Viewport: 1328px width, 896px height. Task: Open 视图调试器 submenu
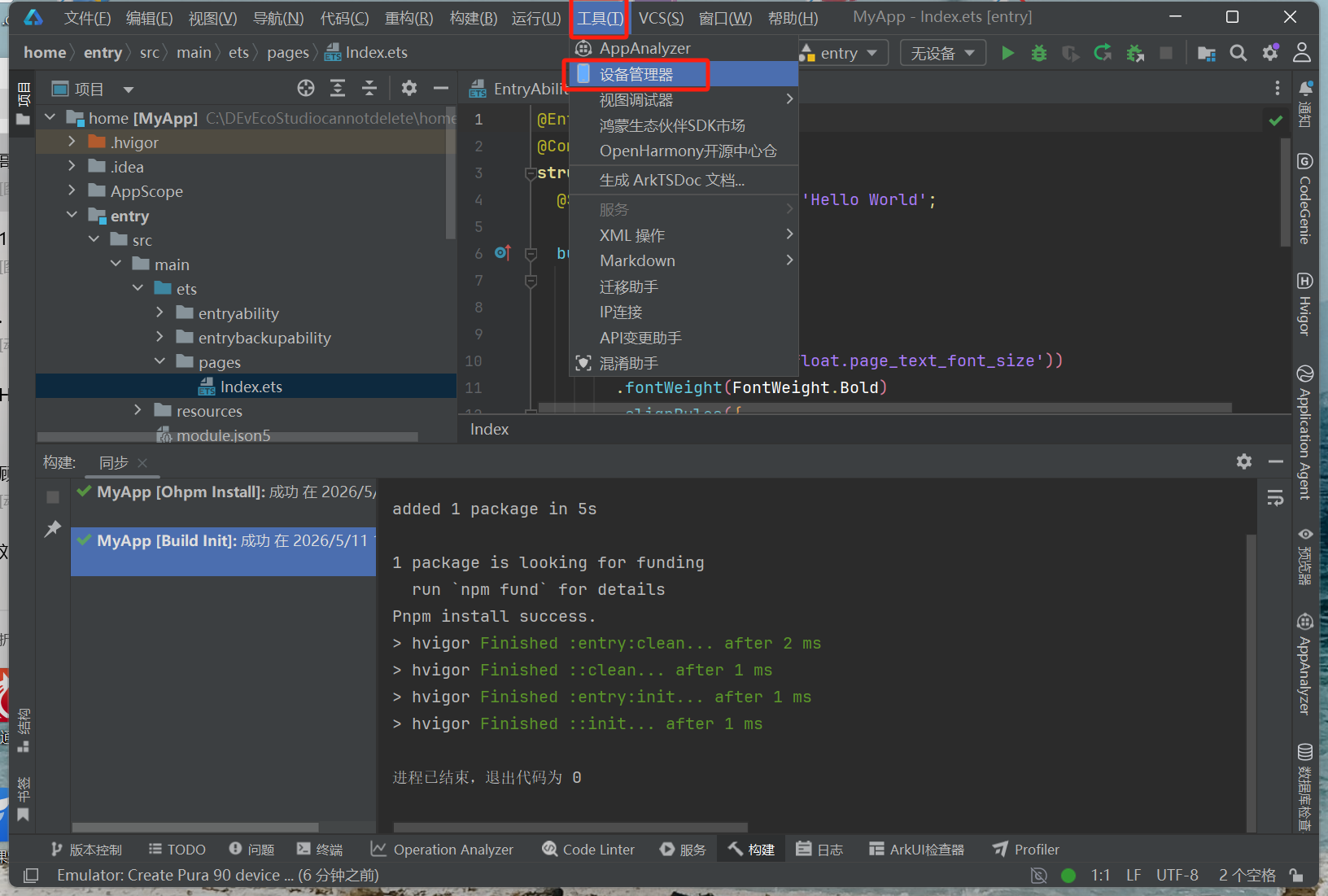click(684, 100)
